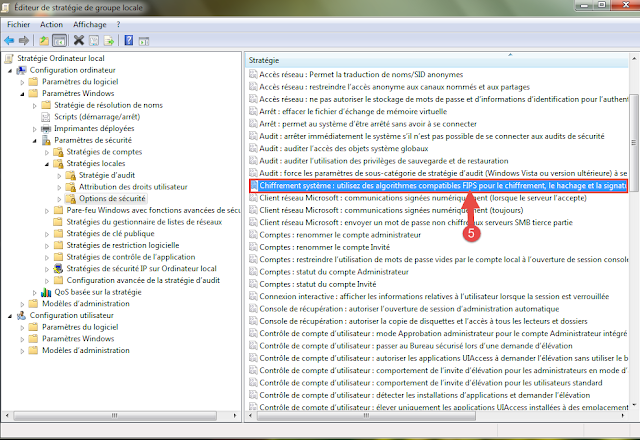Click the Stratégies de comptes folder icon

tap(58, 152)
